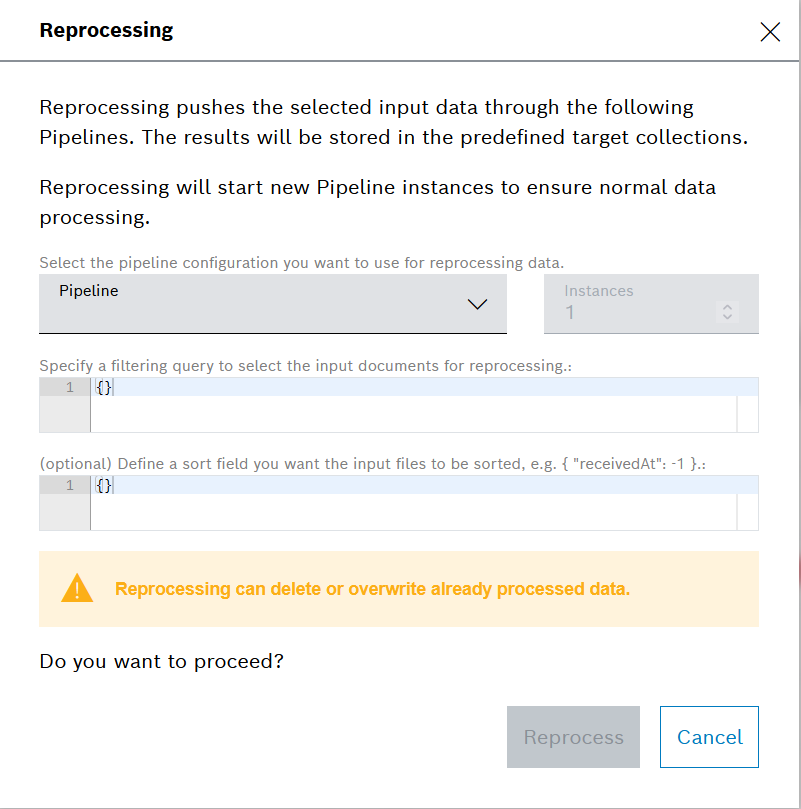Click the filter query editor's right scrollbar strip
Image resolution: width=801 pixels, height=809 pixels.
click(x=747, y=405)
